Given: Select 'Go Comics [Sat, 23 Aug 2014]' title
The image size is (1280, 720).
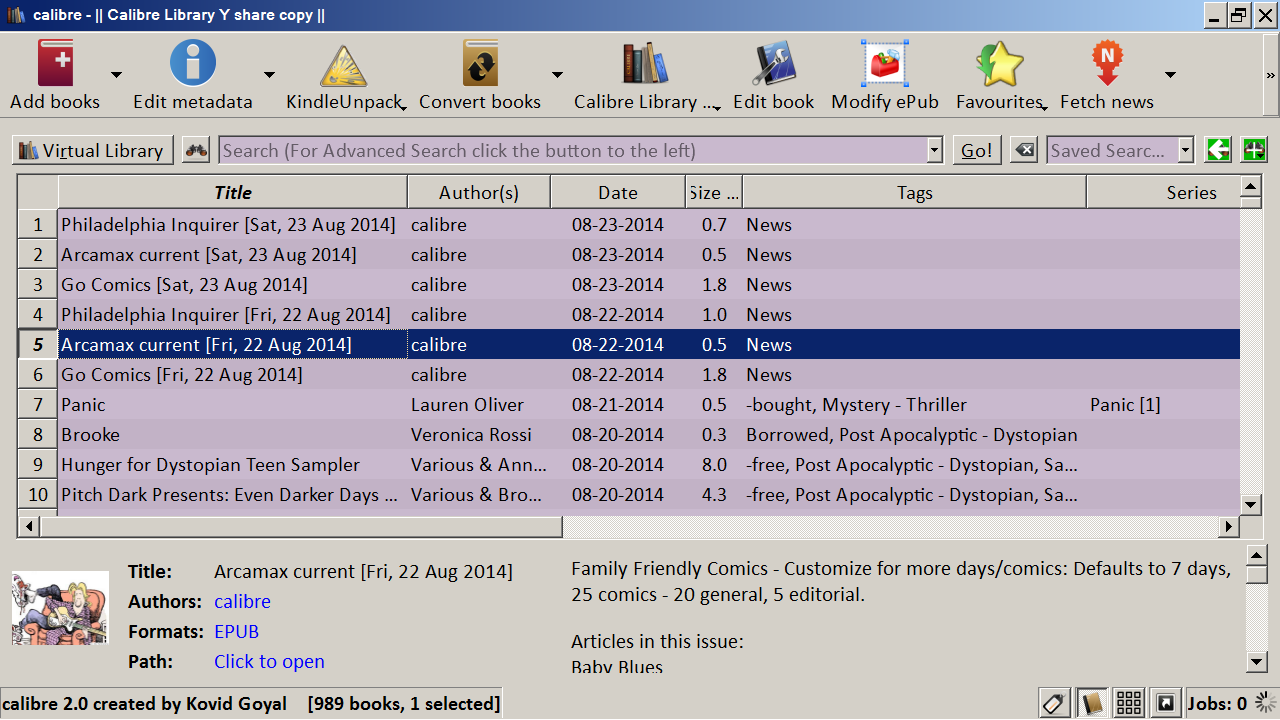Looking at the screenshot, I should tap(184, 285).
